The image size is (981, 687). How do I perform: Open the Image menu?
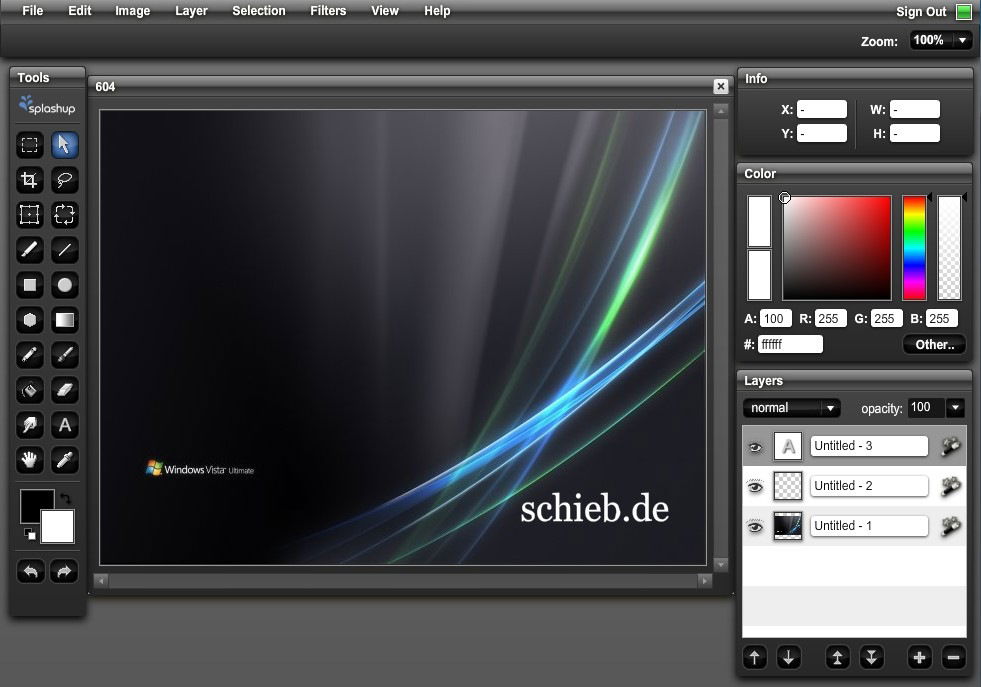(133, 11)
